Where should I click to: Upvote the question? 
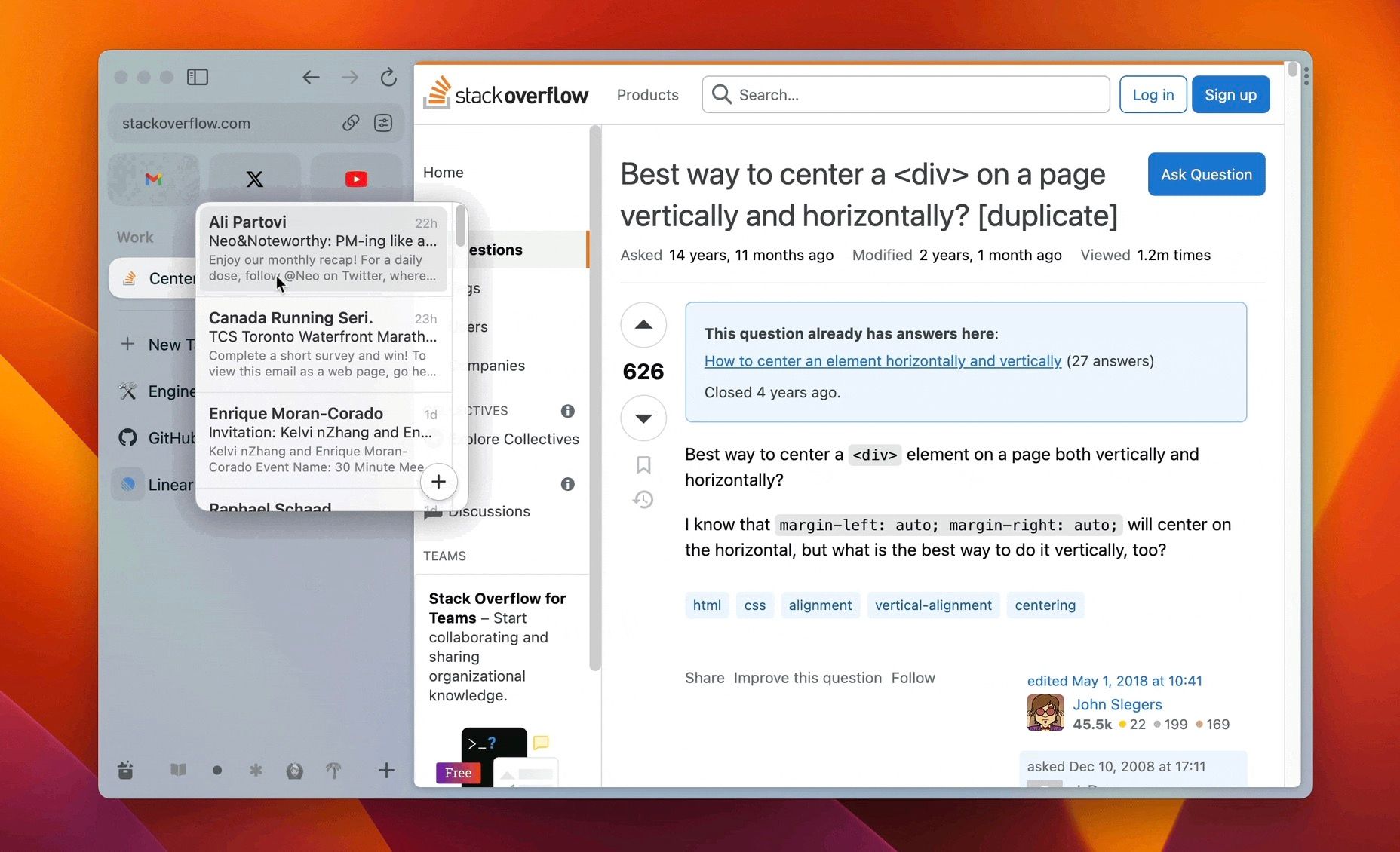click(643, 325)
